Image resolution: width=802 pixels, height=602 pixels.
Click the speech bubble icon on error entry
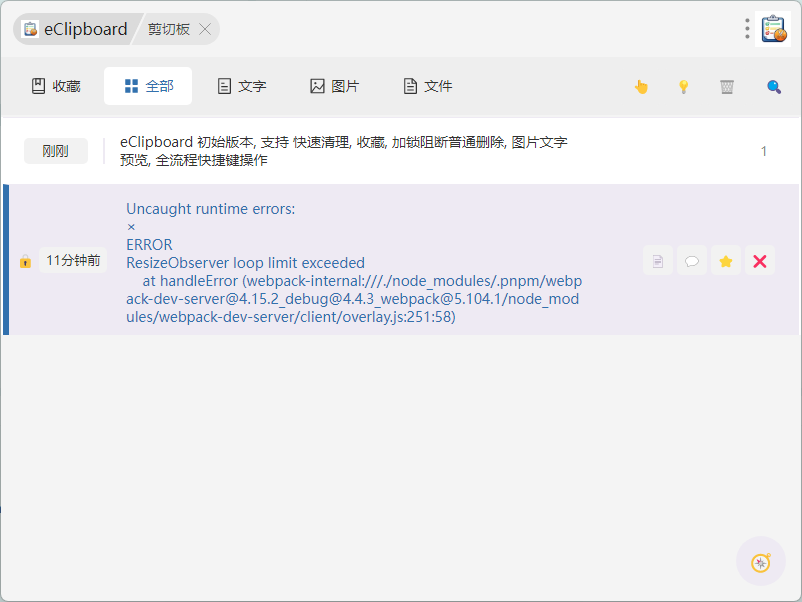click(691, 261)
